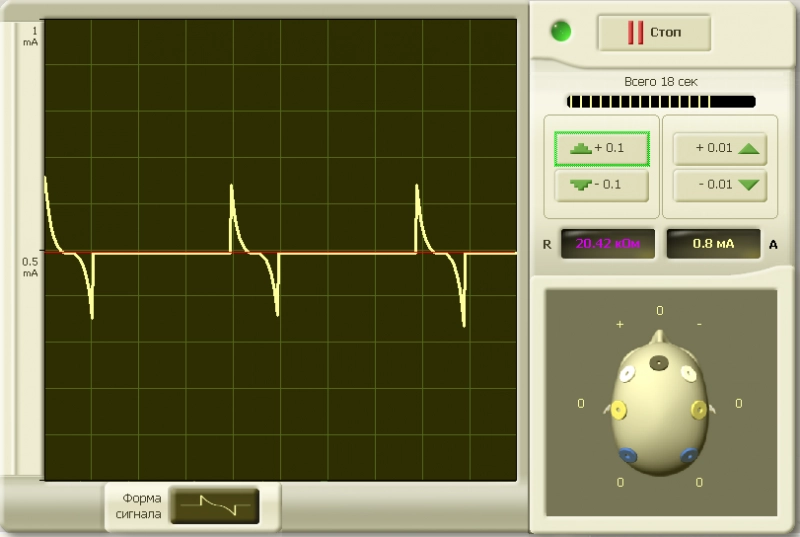800x537 pixels.
Task: Decrease current by 0.1 step
Action: coord(601,185)
